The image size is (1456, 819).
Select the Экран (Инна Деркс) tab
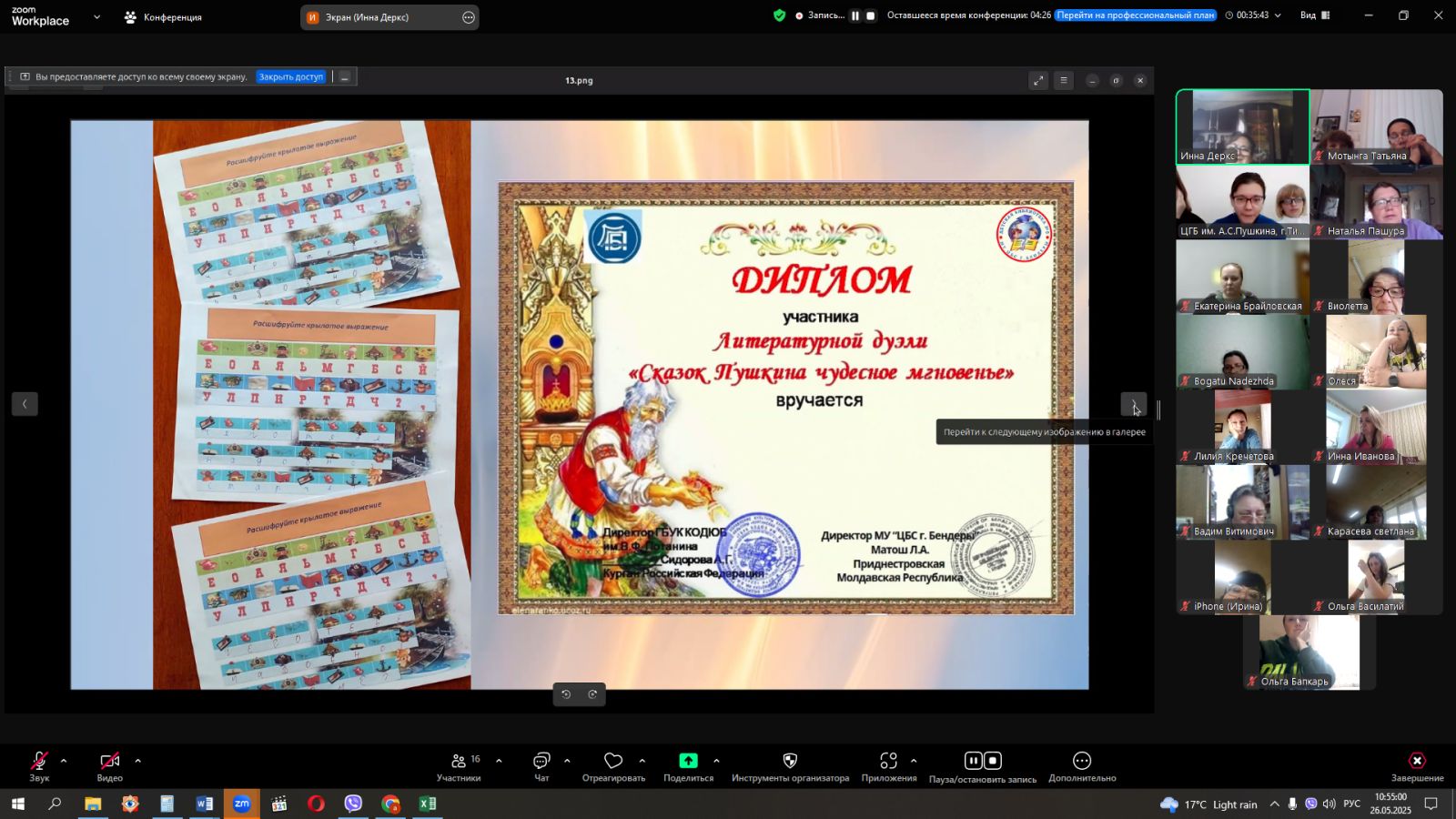click(389, 17)
